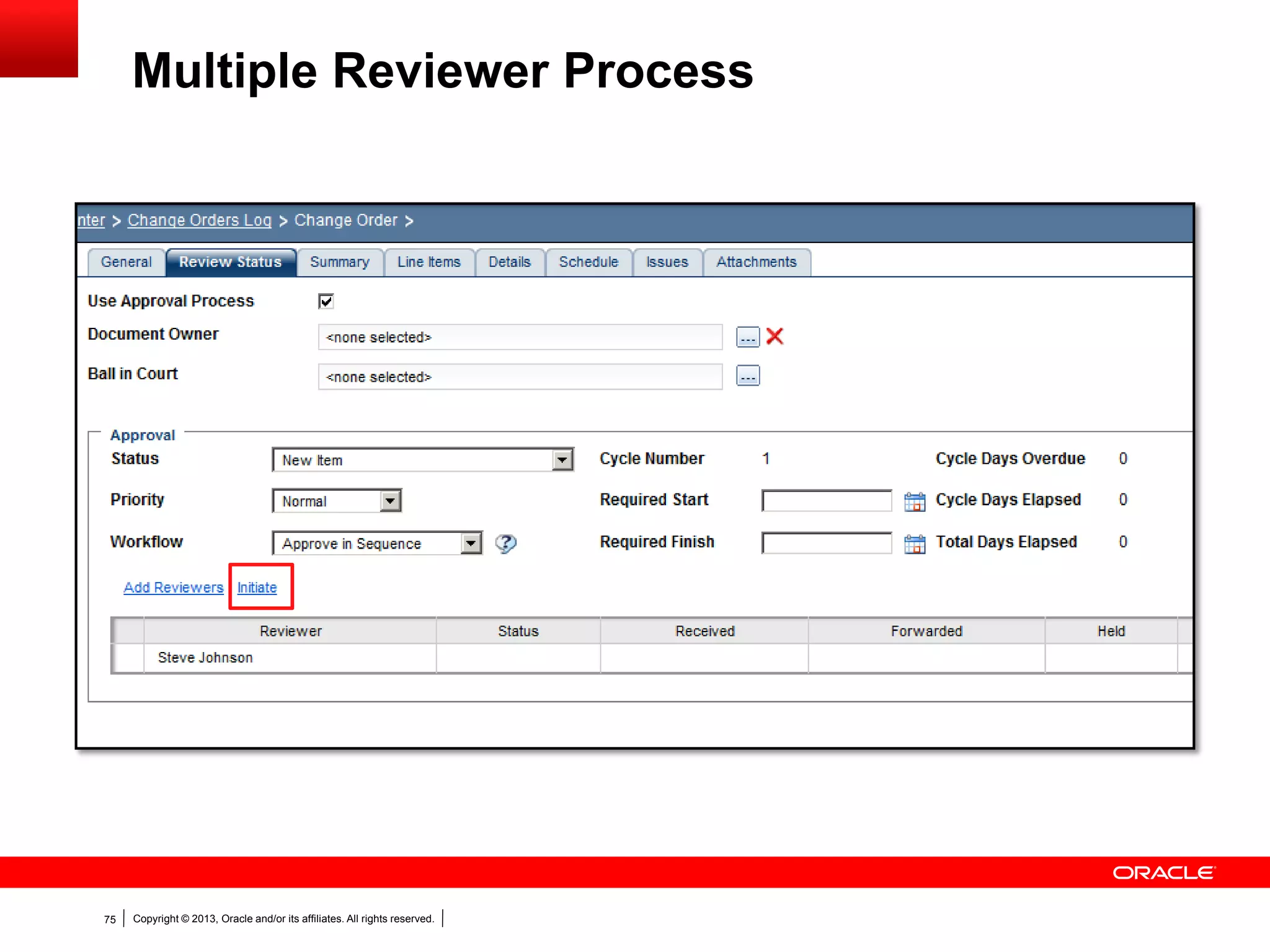Open the Details tab

510,262
